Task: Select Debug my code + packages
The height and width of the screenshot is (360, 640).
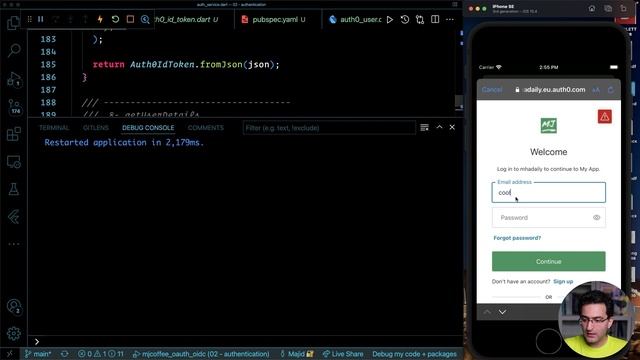Action: coord(414,354)
